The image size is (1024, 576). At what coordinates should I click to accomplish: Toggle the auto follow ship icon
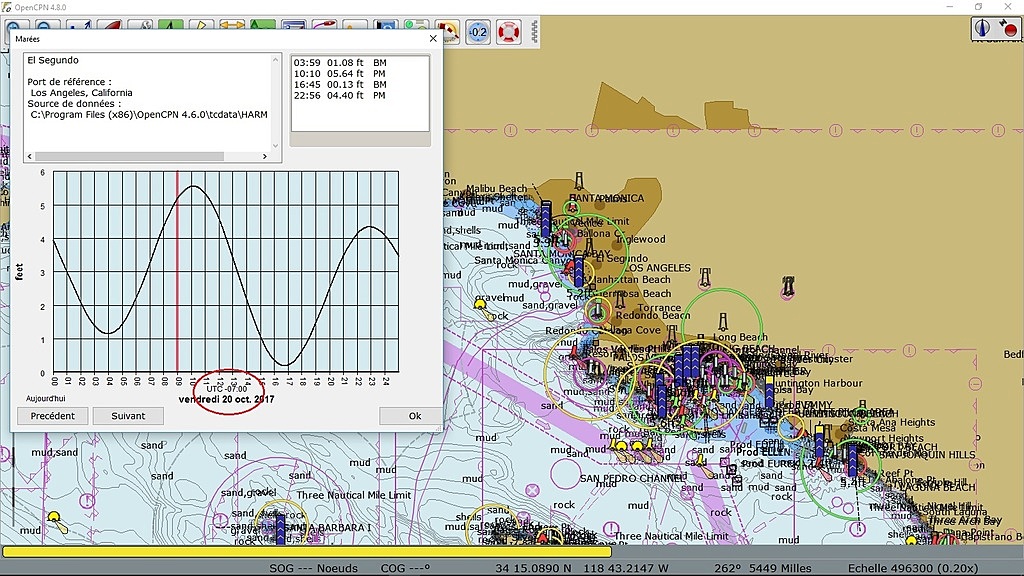110,27
